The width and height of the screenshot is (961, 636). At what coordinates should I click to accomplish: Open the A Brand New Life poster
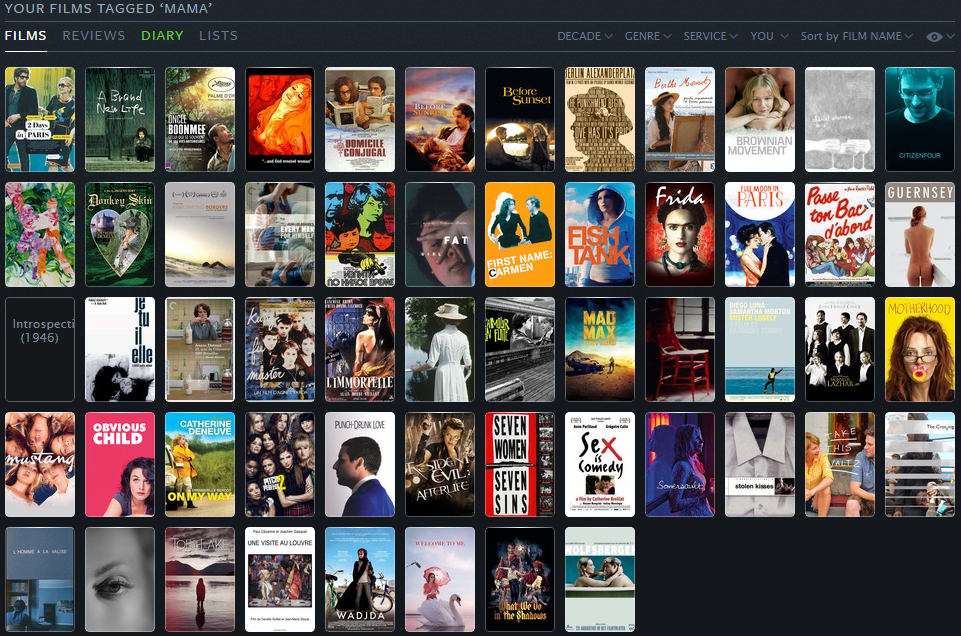click(120, 119)
